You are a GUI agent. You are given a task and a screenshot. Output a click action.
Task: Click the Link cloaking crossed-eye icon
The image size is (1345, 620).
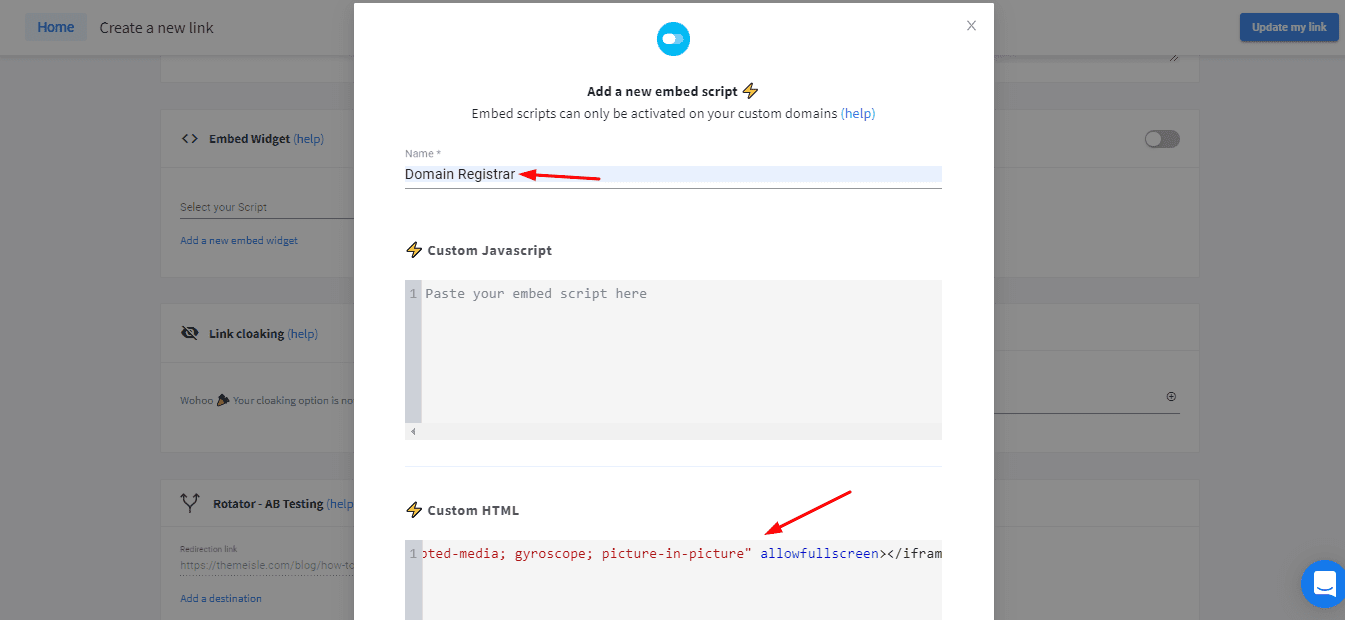189,333
